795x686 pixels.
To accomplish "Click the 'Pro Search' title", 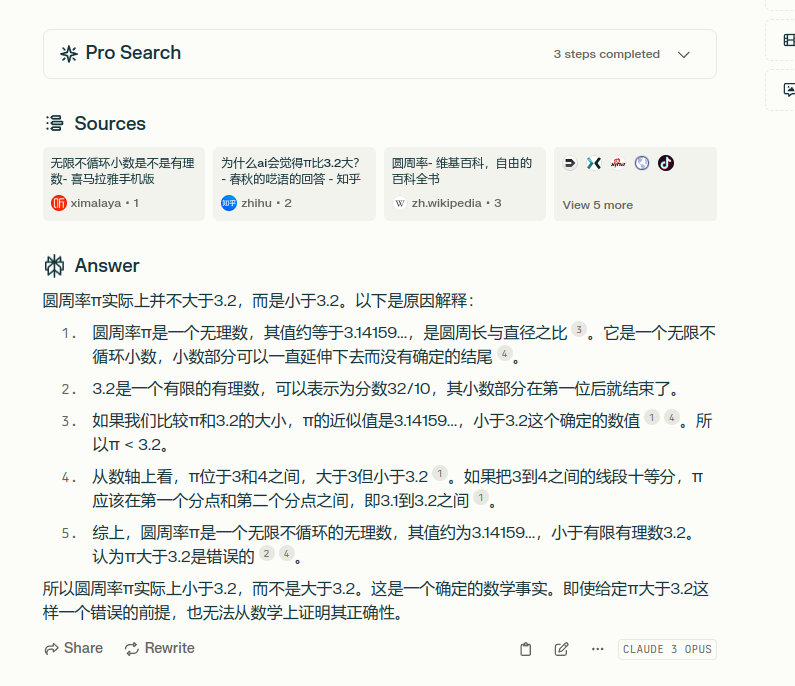I will click(x=133, y=53).
